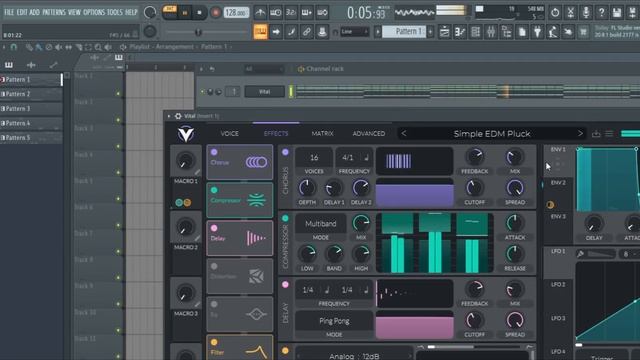This screenshot has width=640, height=360.
Task: Save the project with the floppy icon
Action: 617,13
